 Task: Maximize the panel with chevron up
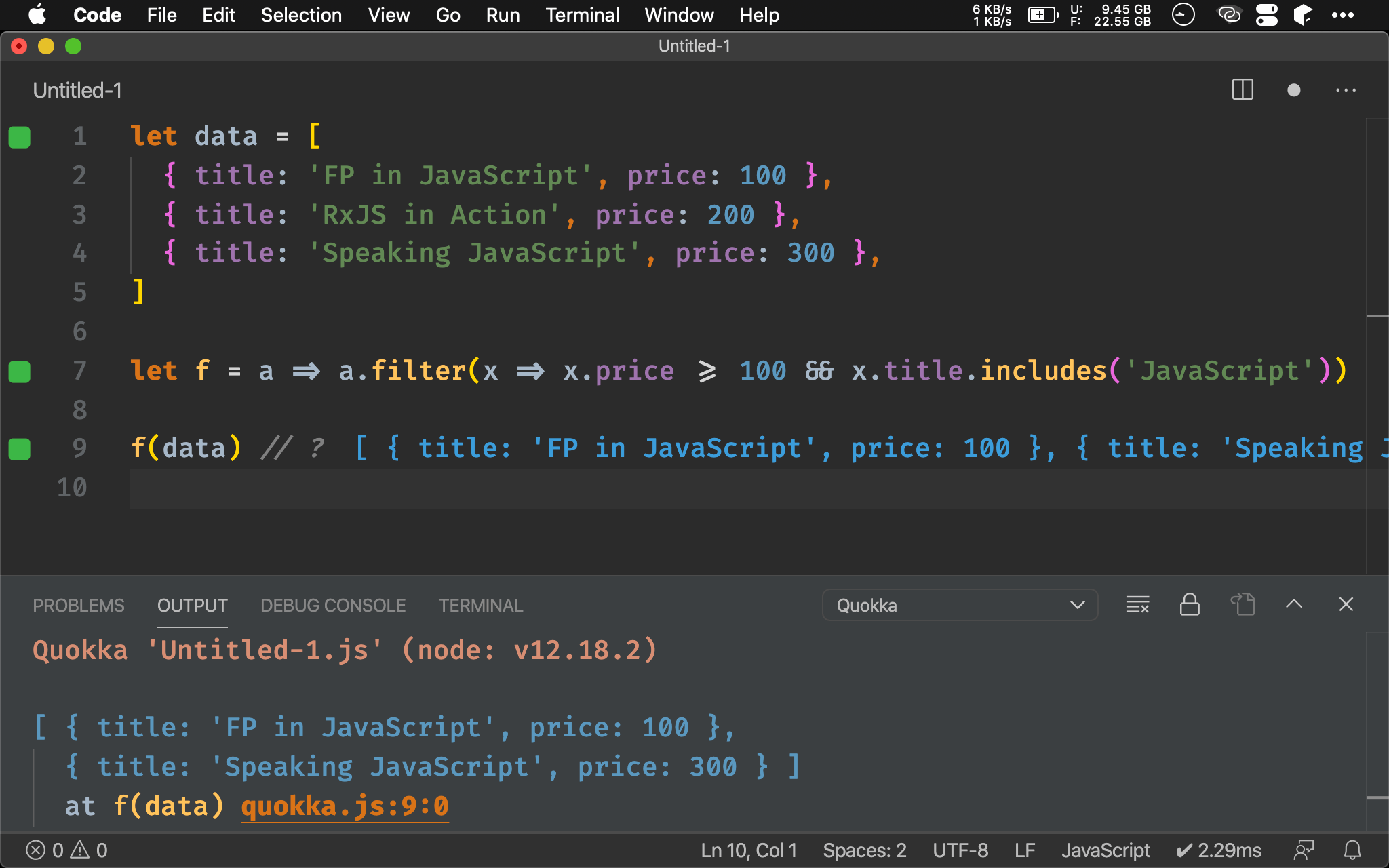(x=1294, y=604)
